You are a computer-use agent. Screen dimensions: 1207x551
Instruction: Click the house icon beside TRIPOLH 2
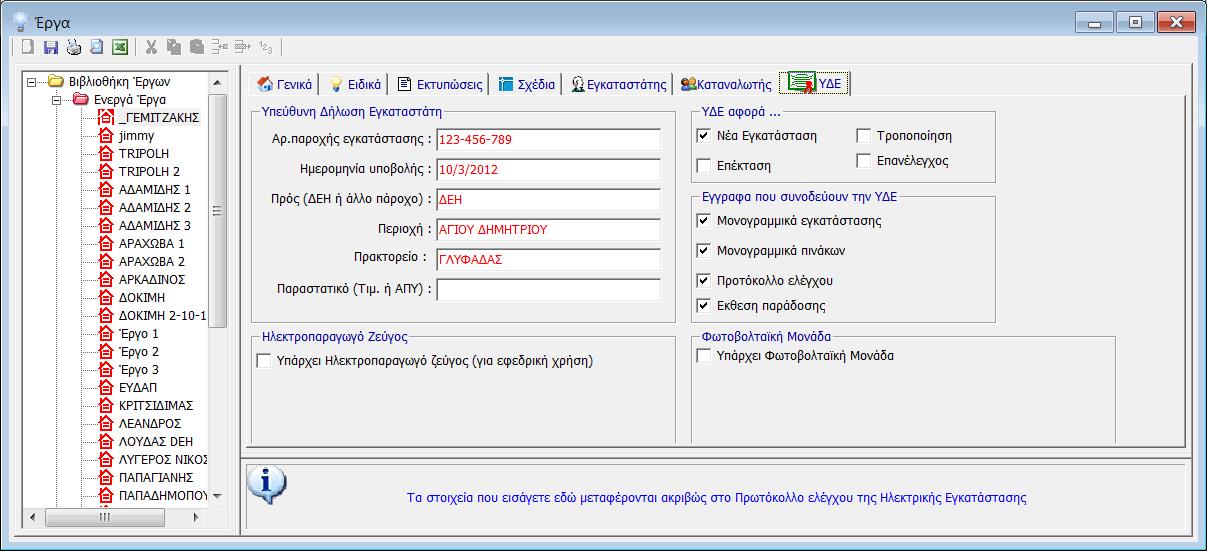pos(106,171)
